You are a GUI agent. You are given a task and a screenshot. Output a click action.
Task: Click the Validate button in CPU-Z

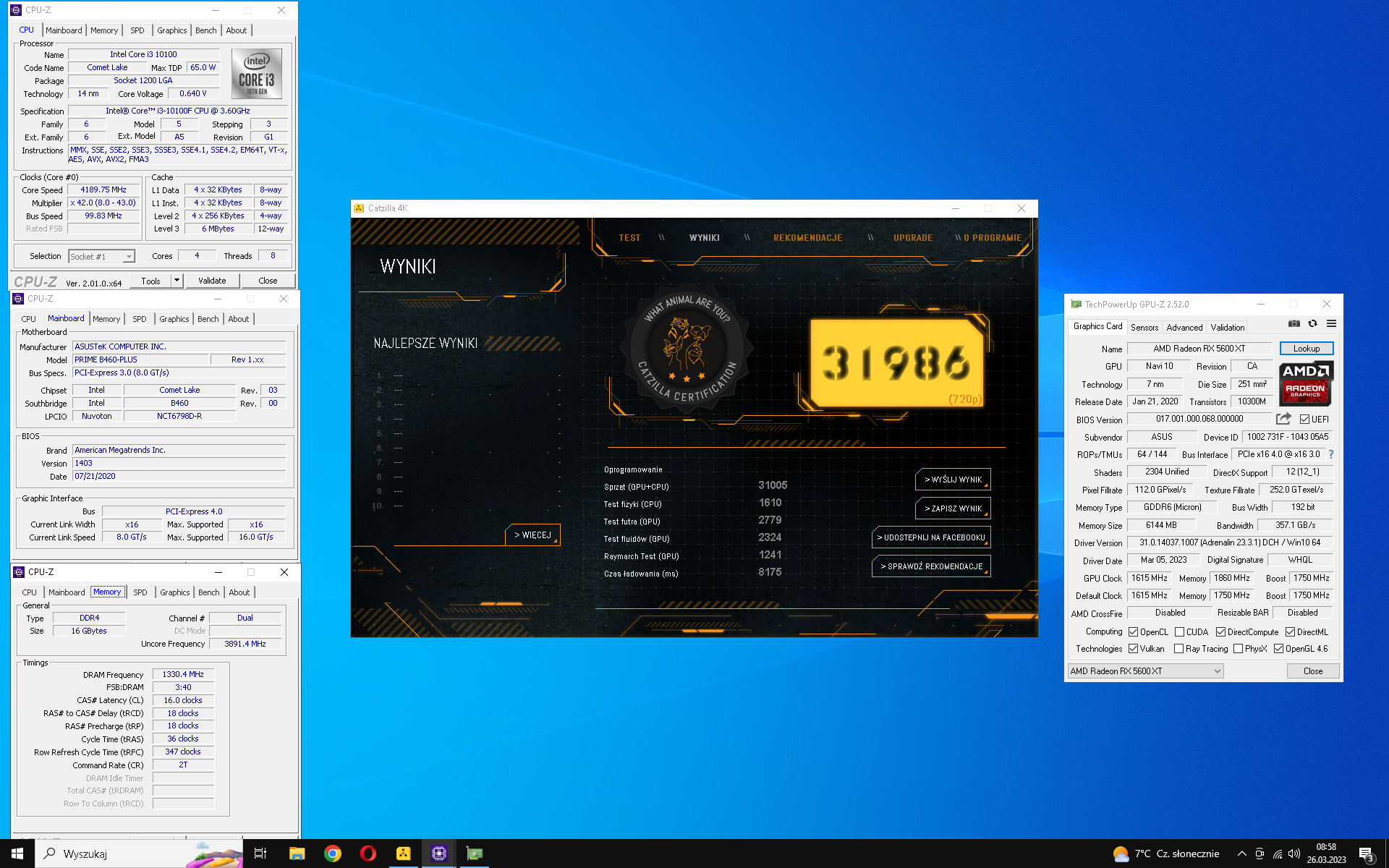click(212, 281)
